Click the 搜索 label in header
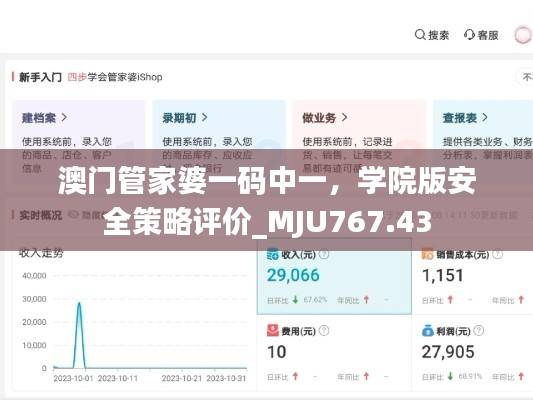This screenshot has height=400, width=533. [439, 35]
